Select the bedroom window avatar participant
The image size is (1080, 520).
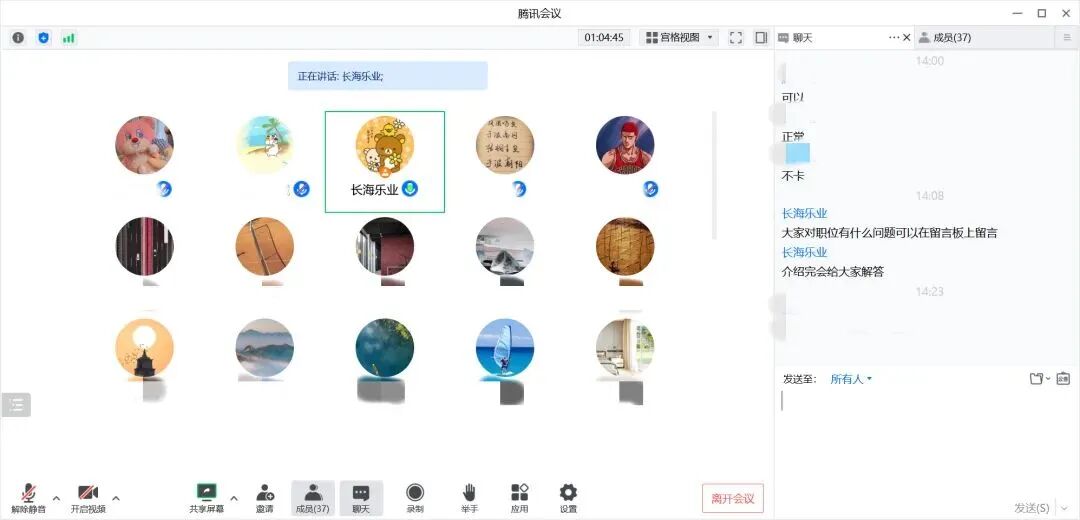625,347
